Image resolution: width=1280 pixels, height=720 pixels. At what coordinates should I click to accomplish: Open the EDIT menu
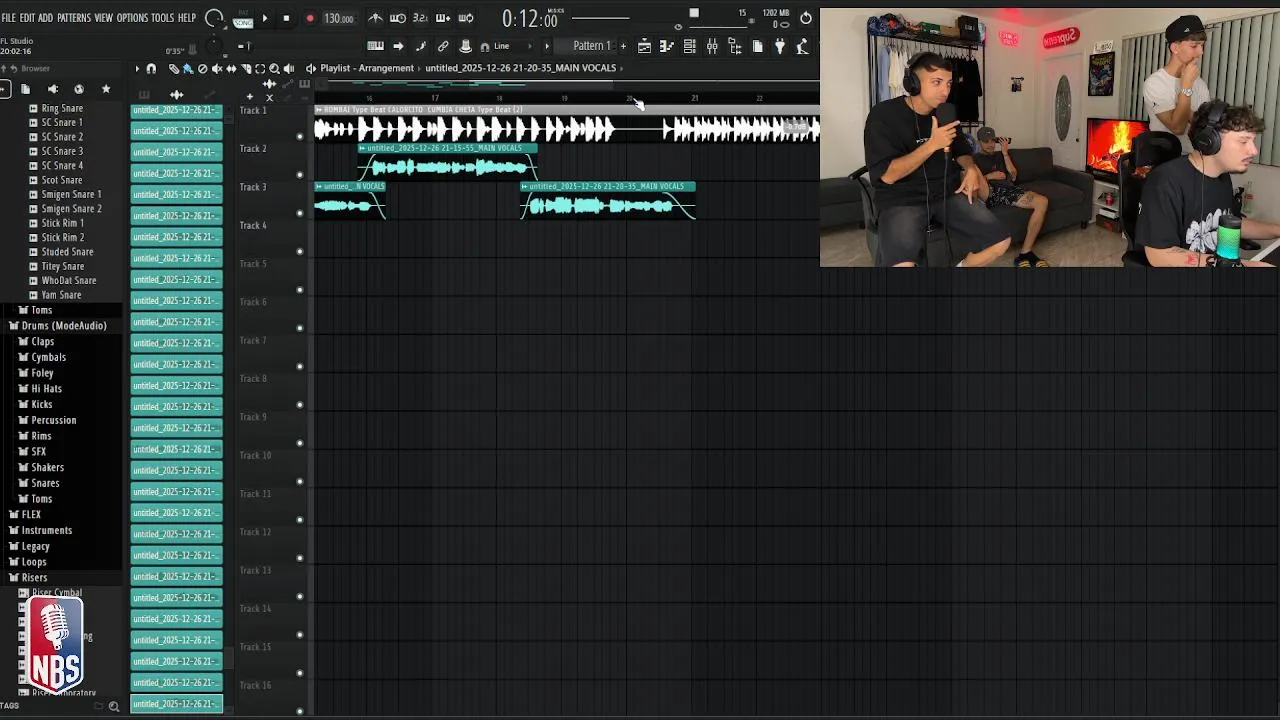pyautogui.click(x=27, y=18)
